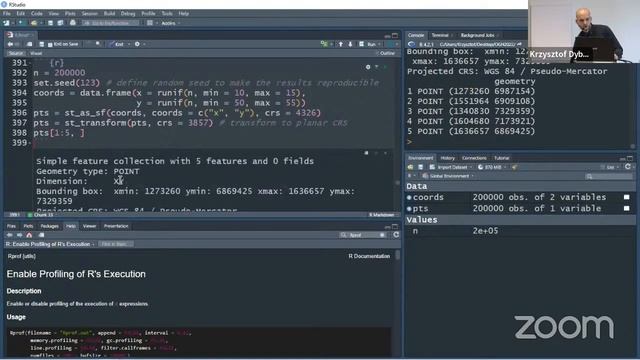Viewport: 640px width, 360px height.
Task: Open the Session menu
Action: coord(89,13)
